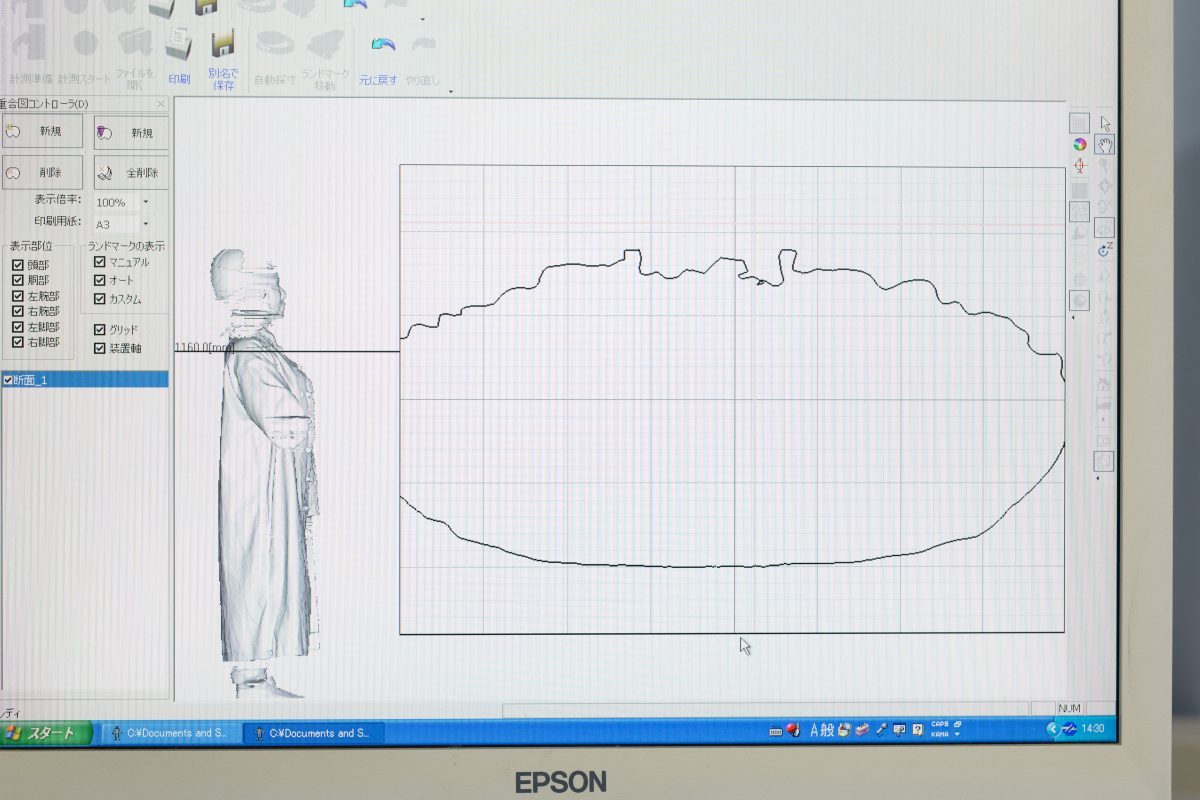The height and width of the screenshot is (800, 1200).
Task: Click the 全削除 delete-all button
Action: click(x=131, y=172)
